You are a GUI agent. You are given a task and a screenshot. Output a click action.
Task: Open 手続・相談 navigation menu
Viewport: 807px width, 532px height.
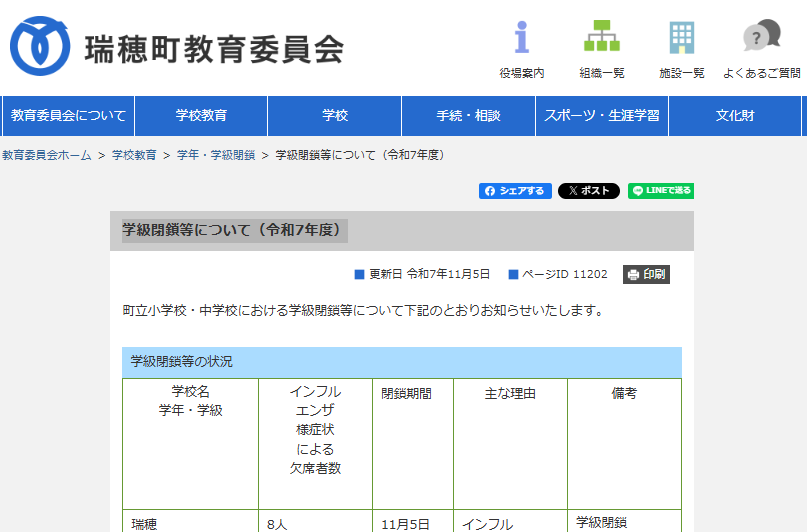pyautogui.click(x=468, y=116)
